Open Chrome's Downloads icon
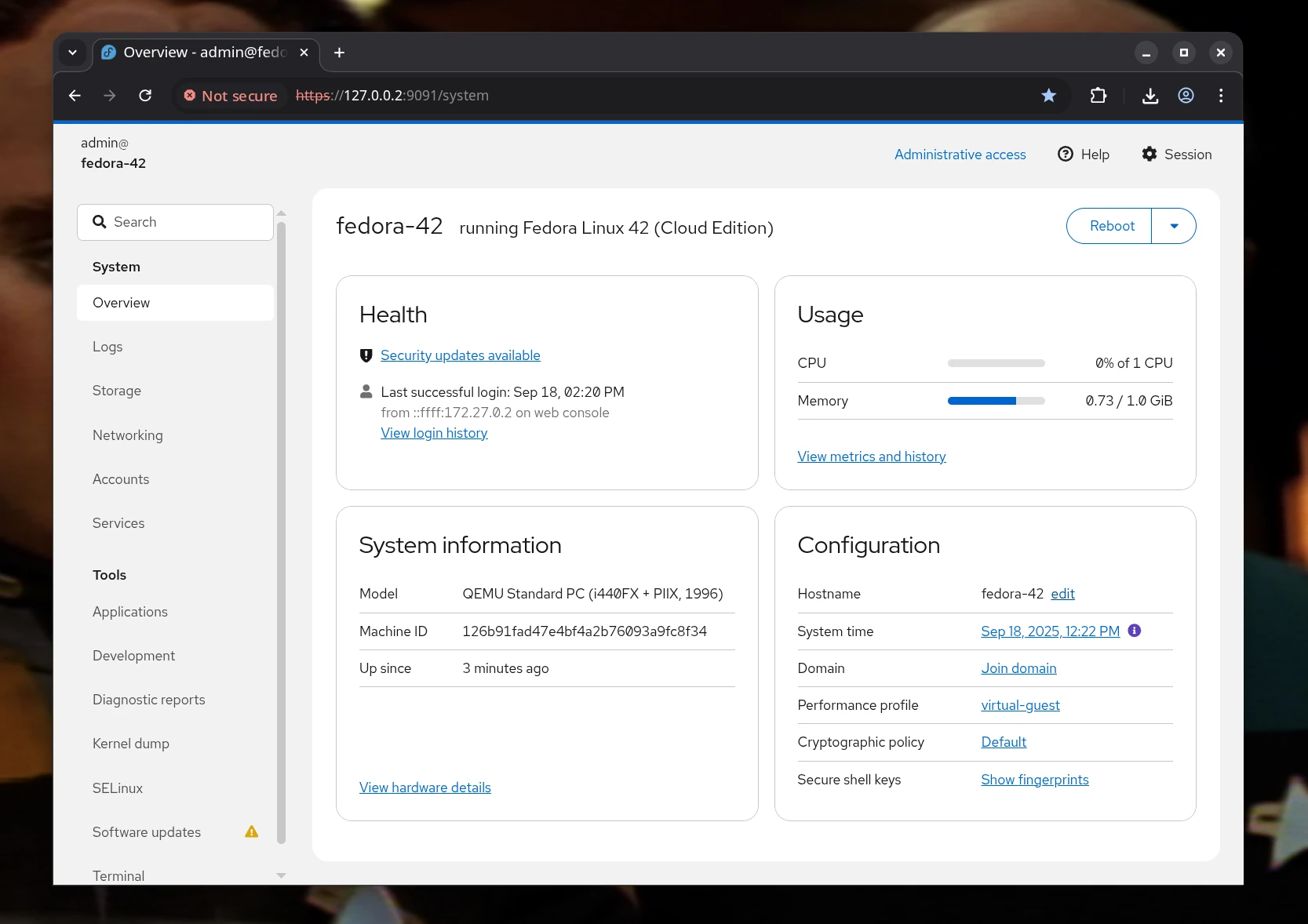1308x924 pixels. tap(1150, 95)
